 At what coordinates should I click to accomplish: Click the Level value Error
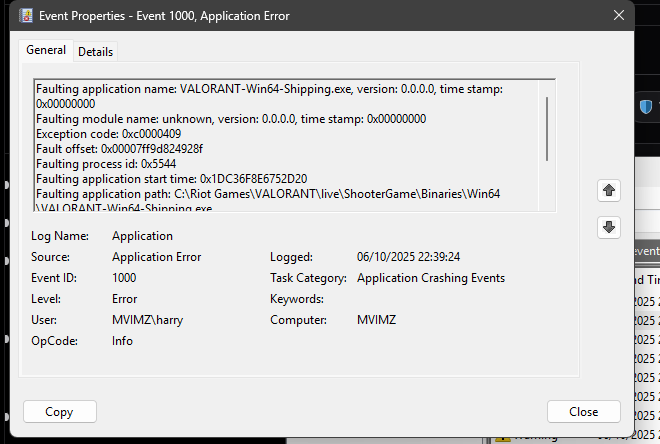tap(125, 299)
